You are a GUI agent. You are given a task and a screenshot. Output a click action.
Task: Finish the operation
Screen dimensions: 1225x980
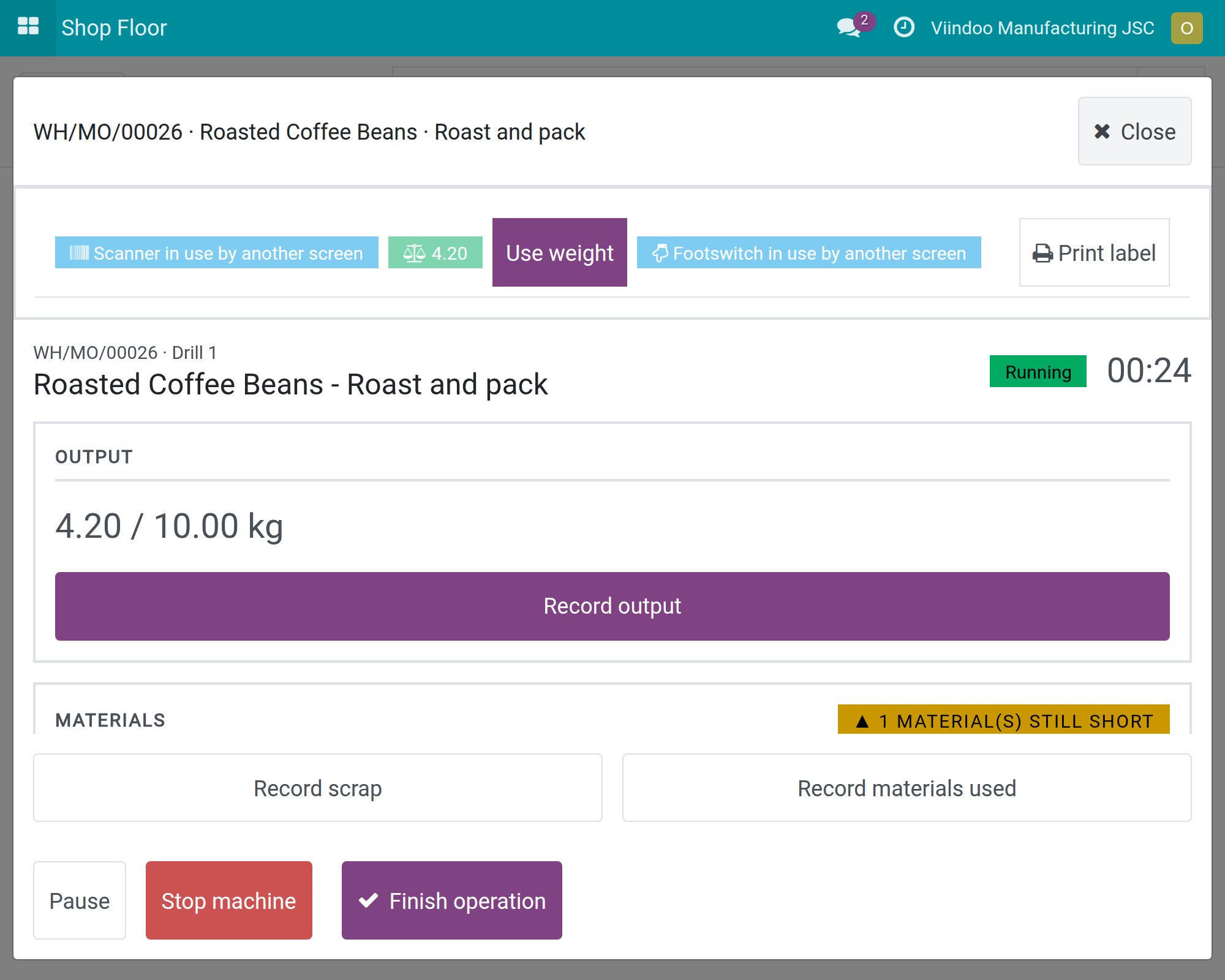pos(452,900)
